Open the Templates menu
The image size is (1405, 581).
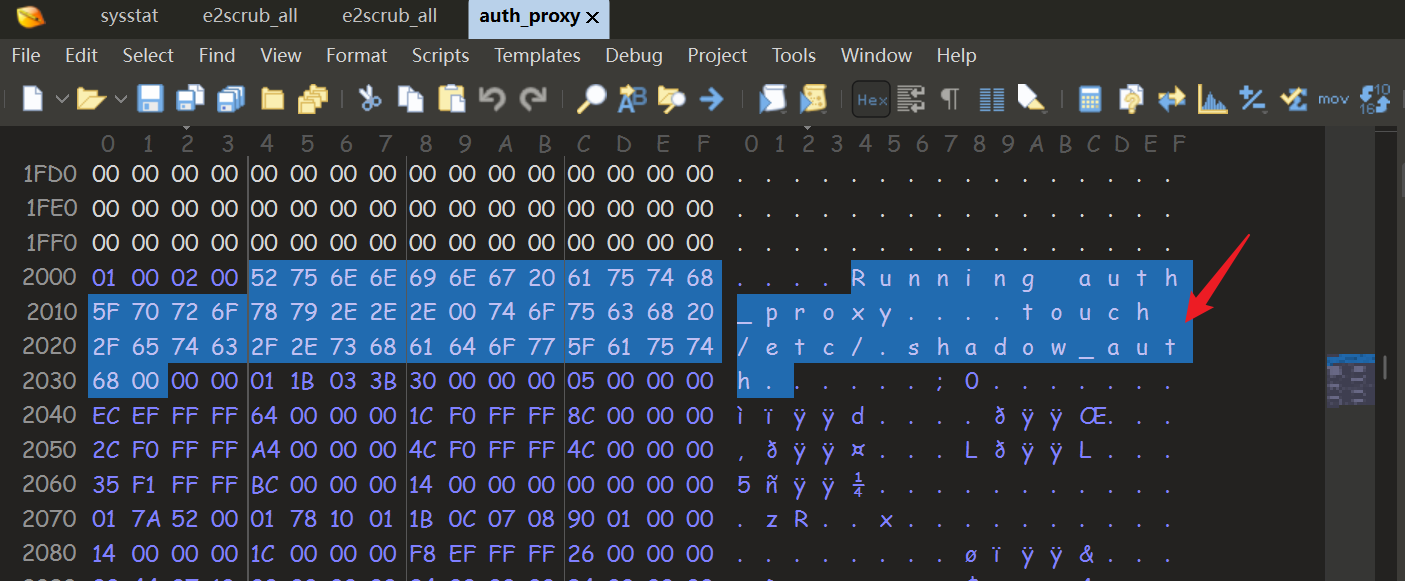(x=537, y=56)
